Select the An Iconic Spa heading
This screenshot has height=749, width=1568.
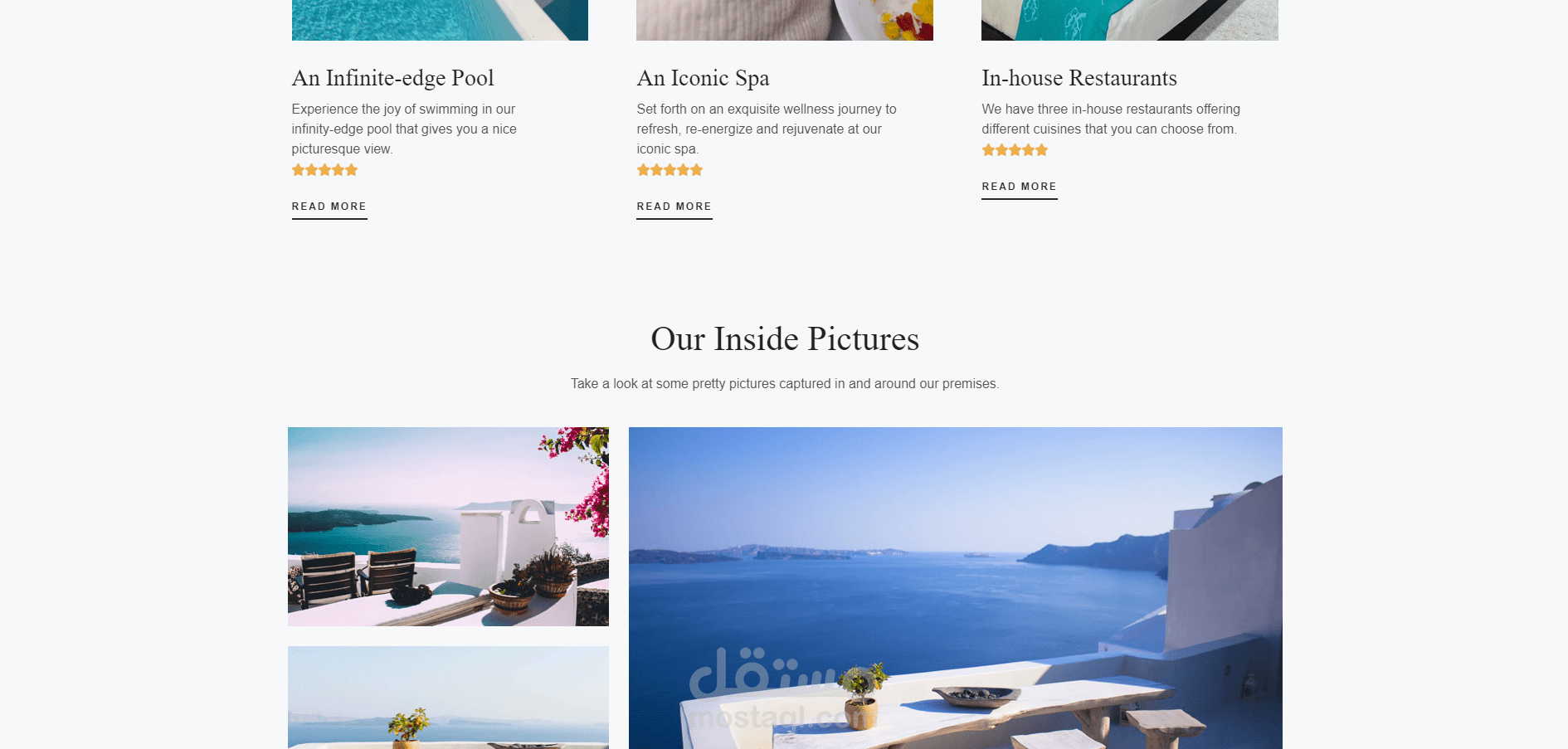pyautogui.click(x=704, y=78)
